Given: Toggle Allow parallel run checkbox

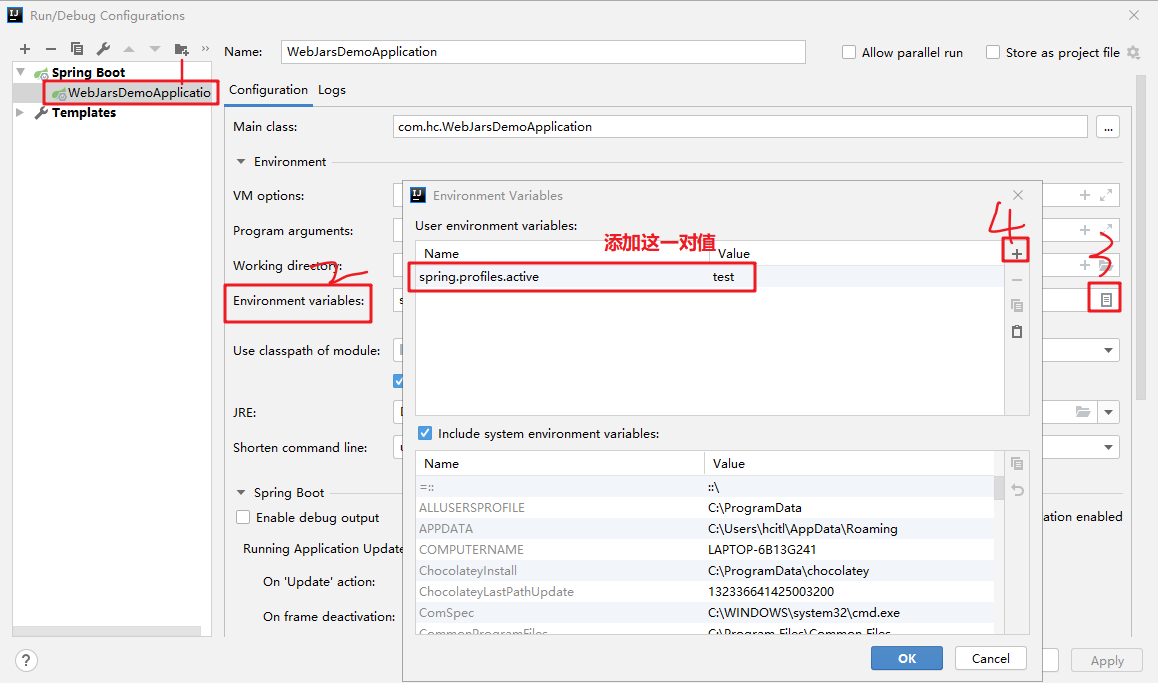Looking at the screenshot, I should pyautogui.click(x=849, y=52).
